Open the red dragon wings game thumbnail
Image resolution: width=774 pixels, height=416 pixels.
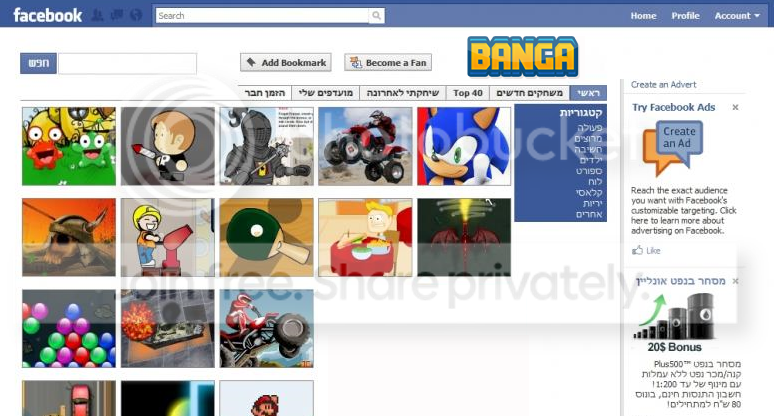464,237
